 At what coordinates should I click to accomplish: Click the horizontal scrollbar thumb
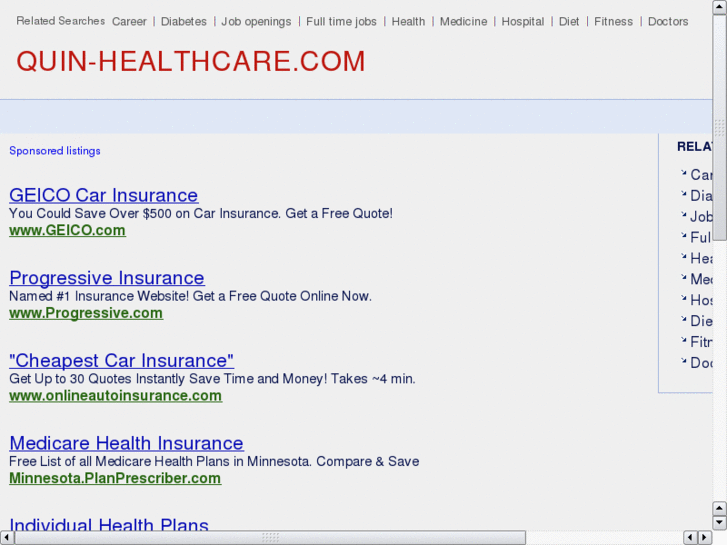[x=270, y=538]
